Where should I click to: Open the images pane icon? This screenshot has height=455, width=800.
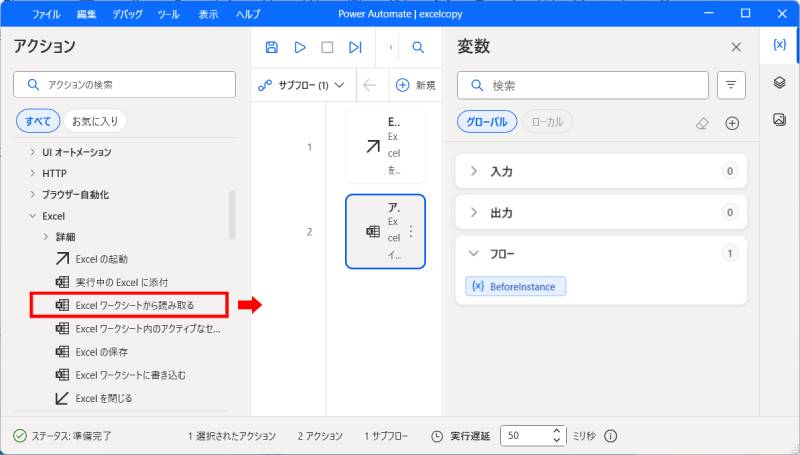pyautogui.click(x=780, y=119)
